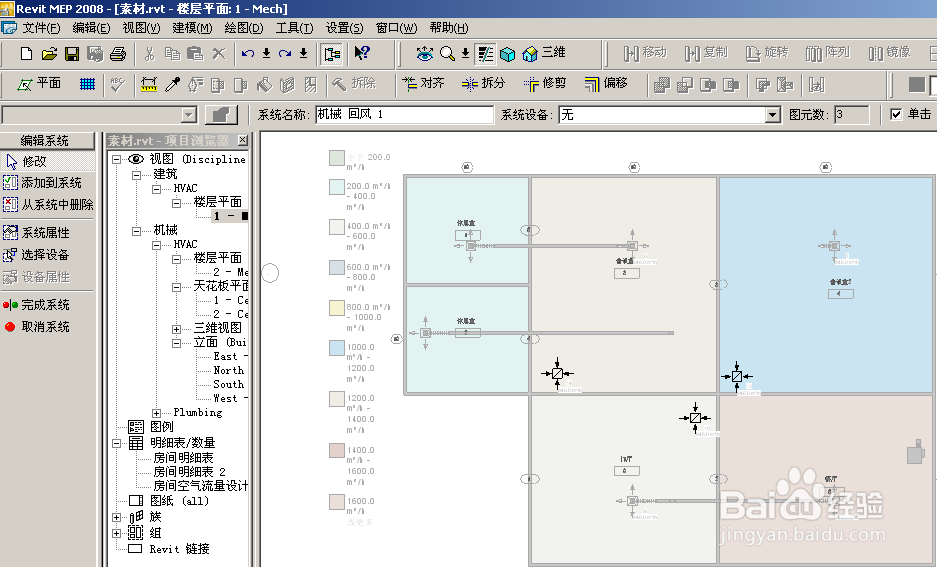
Task: Select 房间明细表 2 in browser
Action: tap(189, 472)
